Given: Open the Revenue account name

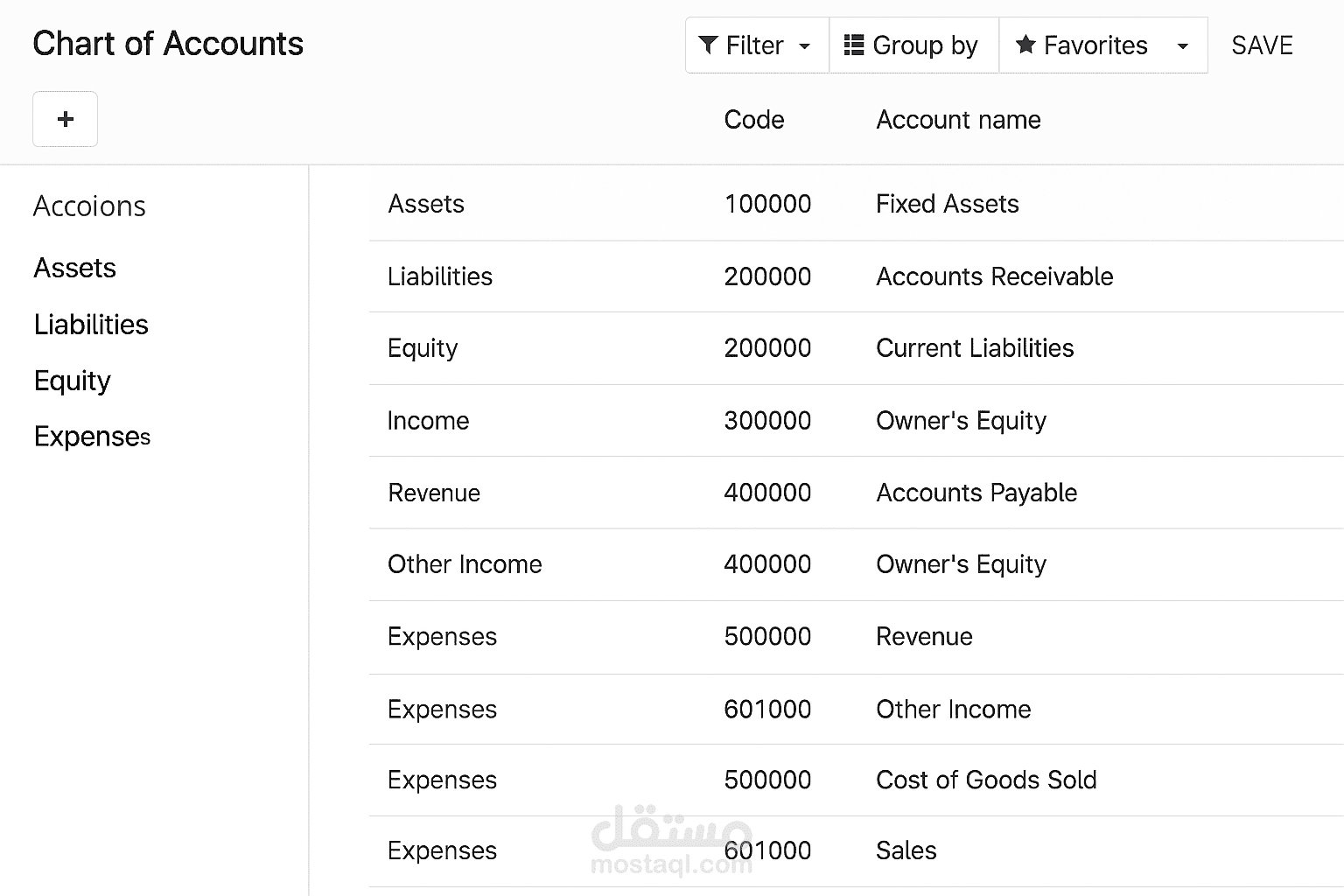Looking at the screenshot, I should tap(924, 637).
